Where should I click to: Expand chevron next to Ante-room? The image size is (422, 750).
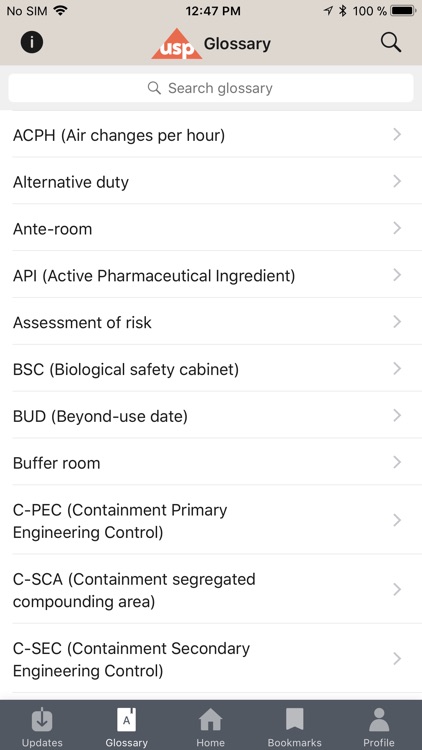point(397,228)
